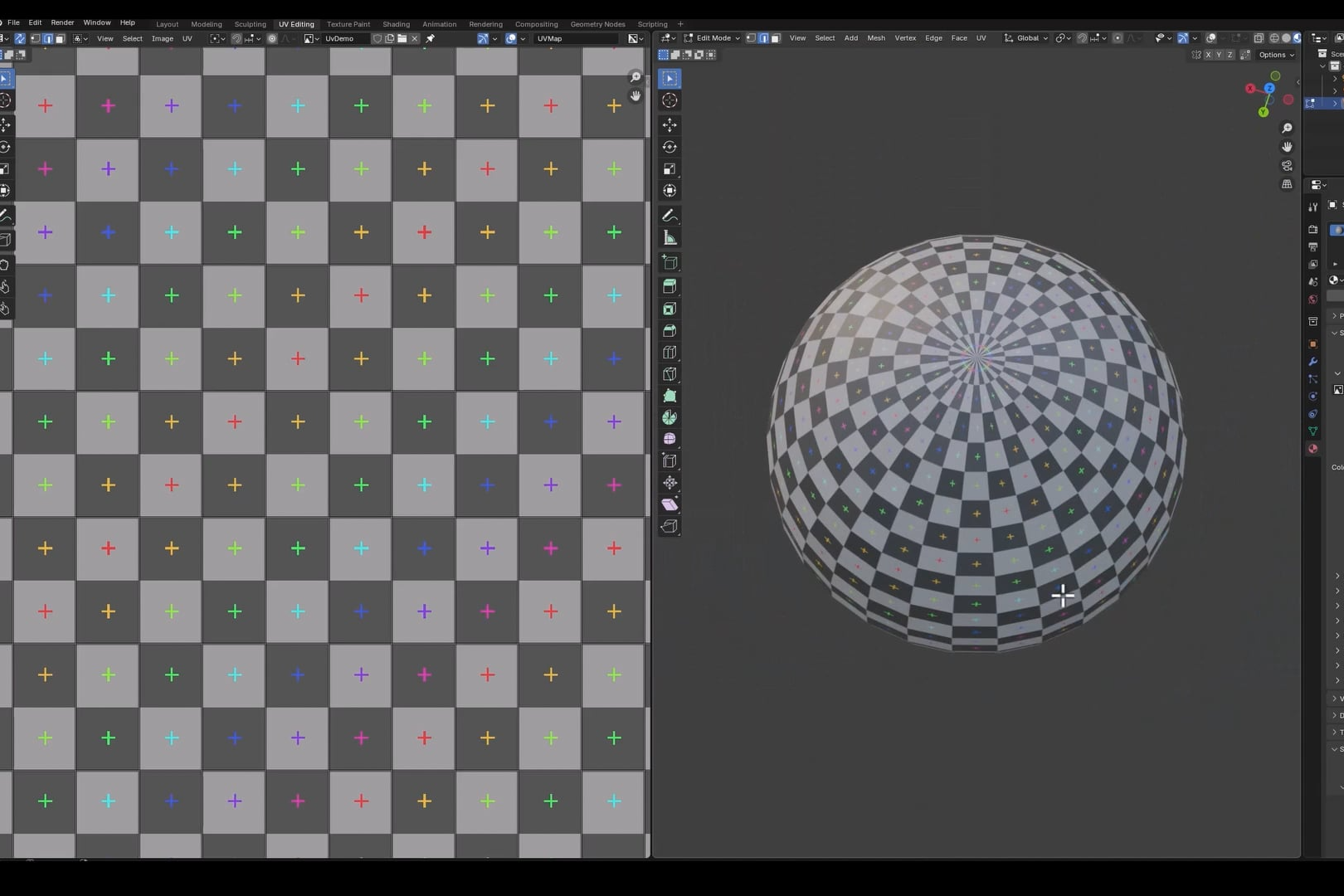1344x896 pixels.
Task: Toggle UV sync selection in UV editor
Action: (20, 39)
